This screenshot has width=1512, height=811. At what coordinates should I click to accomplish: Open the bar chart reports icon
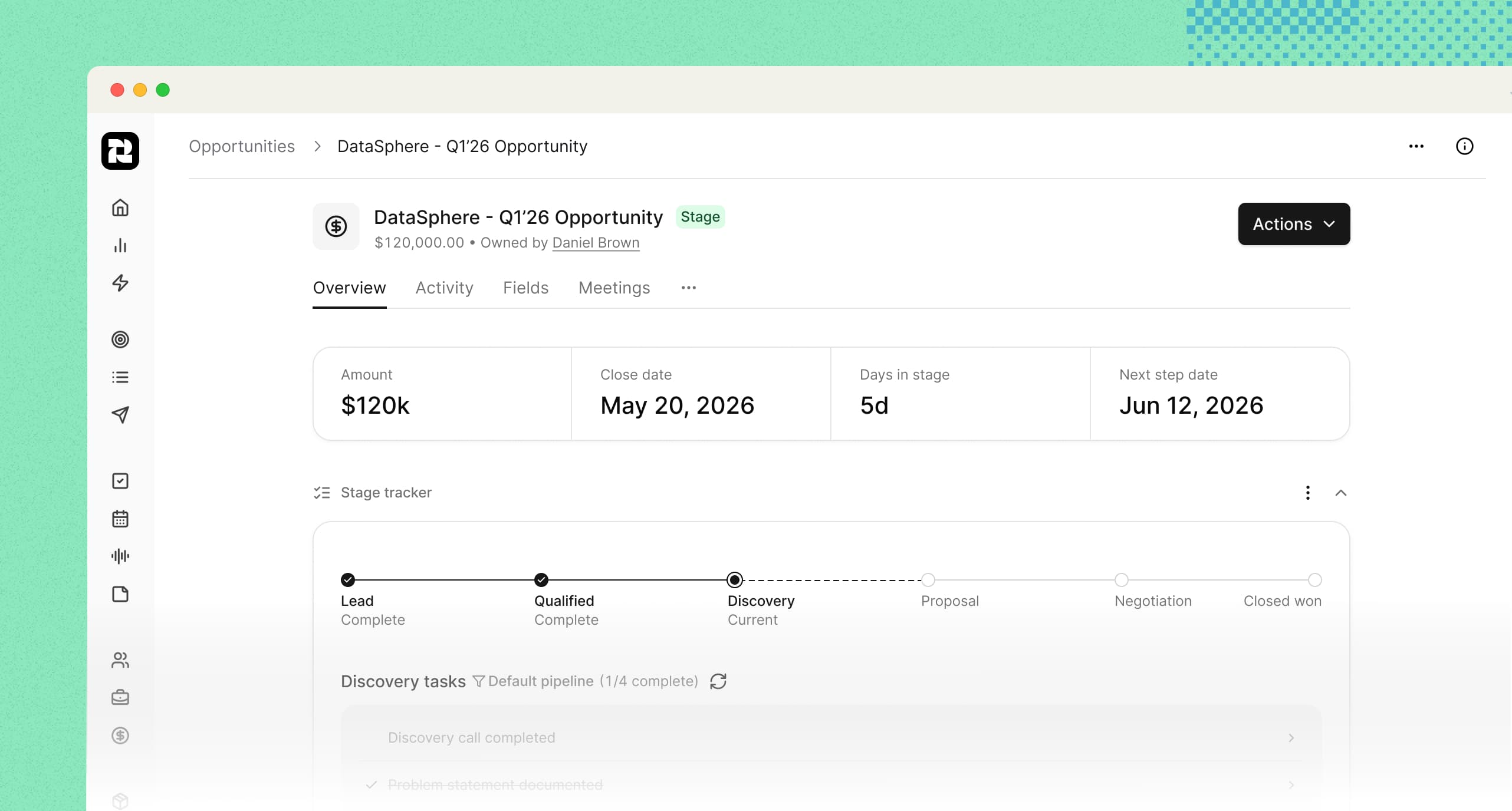pyautogui.click(x=120, y=245)
